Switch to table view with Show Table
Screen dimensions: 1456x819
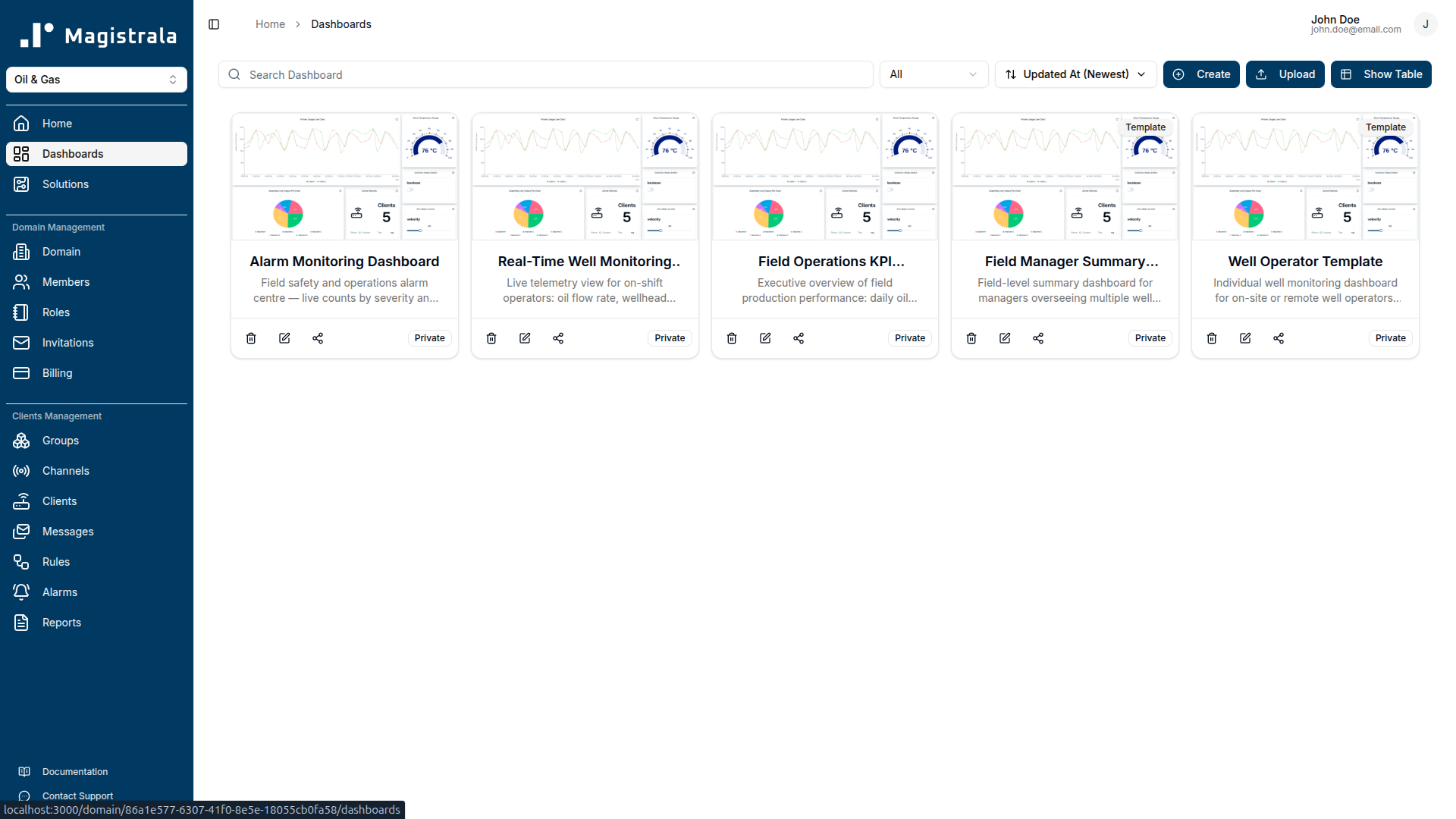pyautogui.click(x=1381, y=74)
